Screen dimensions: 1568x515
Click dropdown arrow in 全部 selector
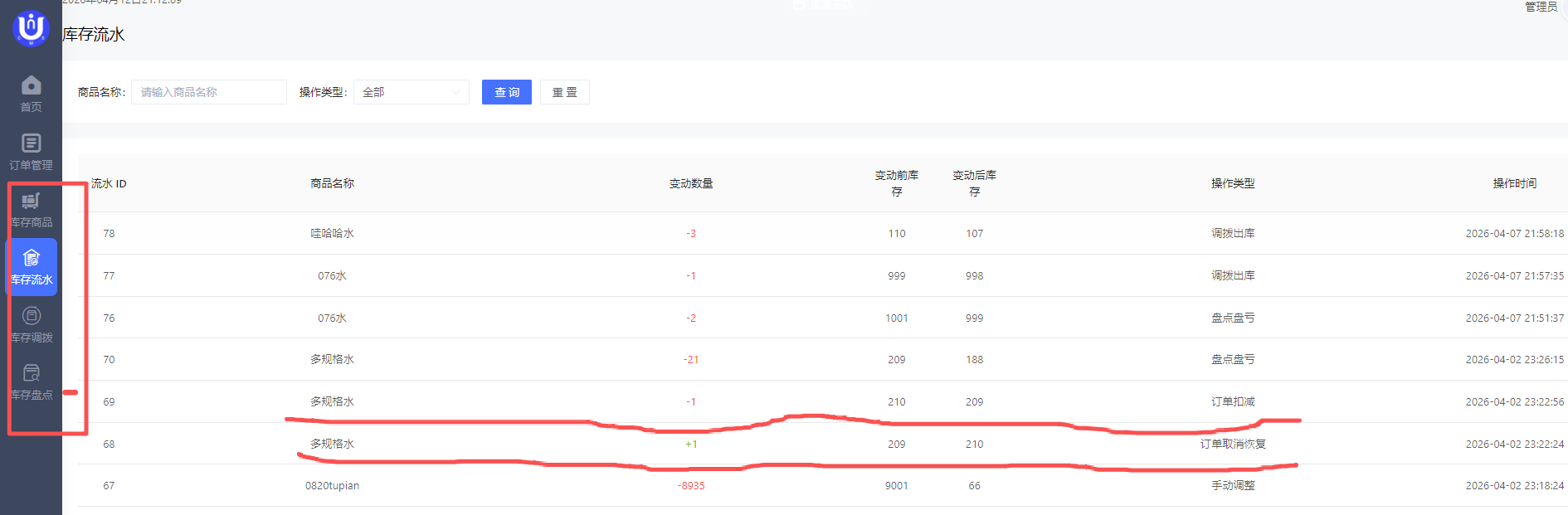[x=456, y=92]
